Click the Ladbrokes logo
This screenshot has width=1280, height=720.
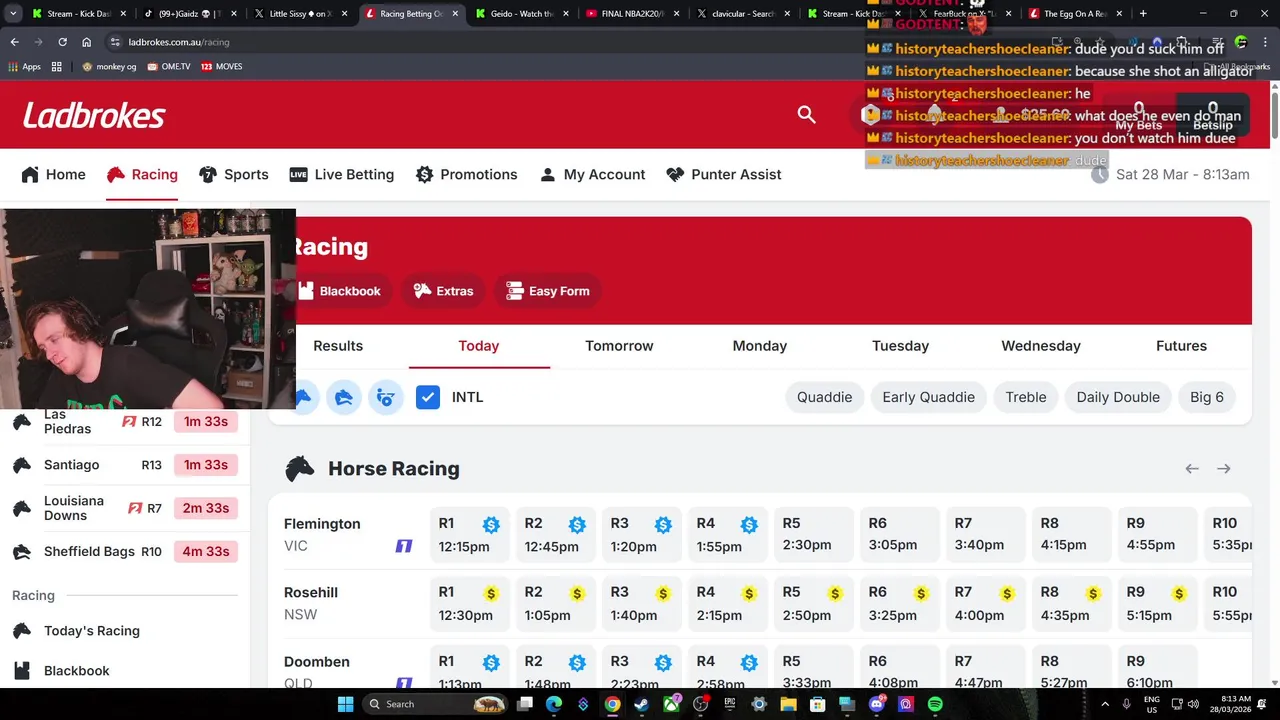click(x=94, y=116)
